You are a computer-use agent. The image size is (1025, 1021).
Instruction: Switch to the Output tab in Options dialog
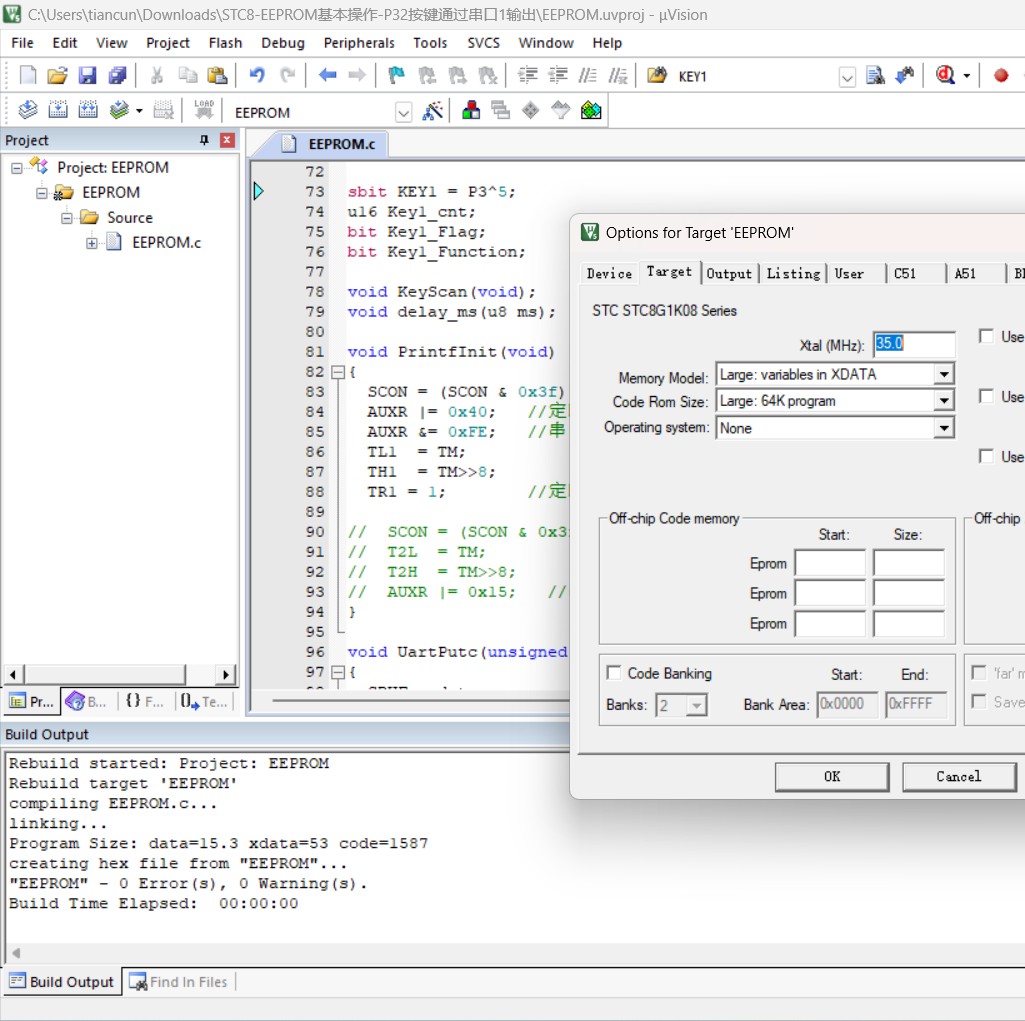(729, 273)
